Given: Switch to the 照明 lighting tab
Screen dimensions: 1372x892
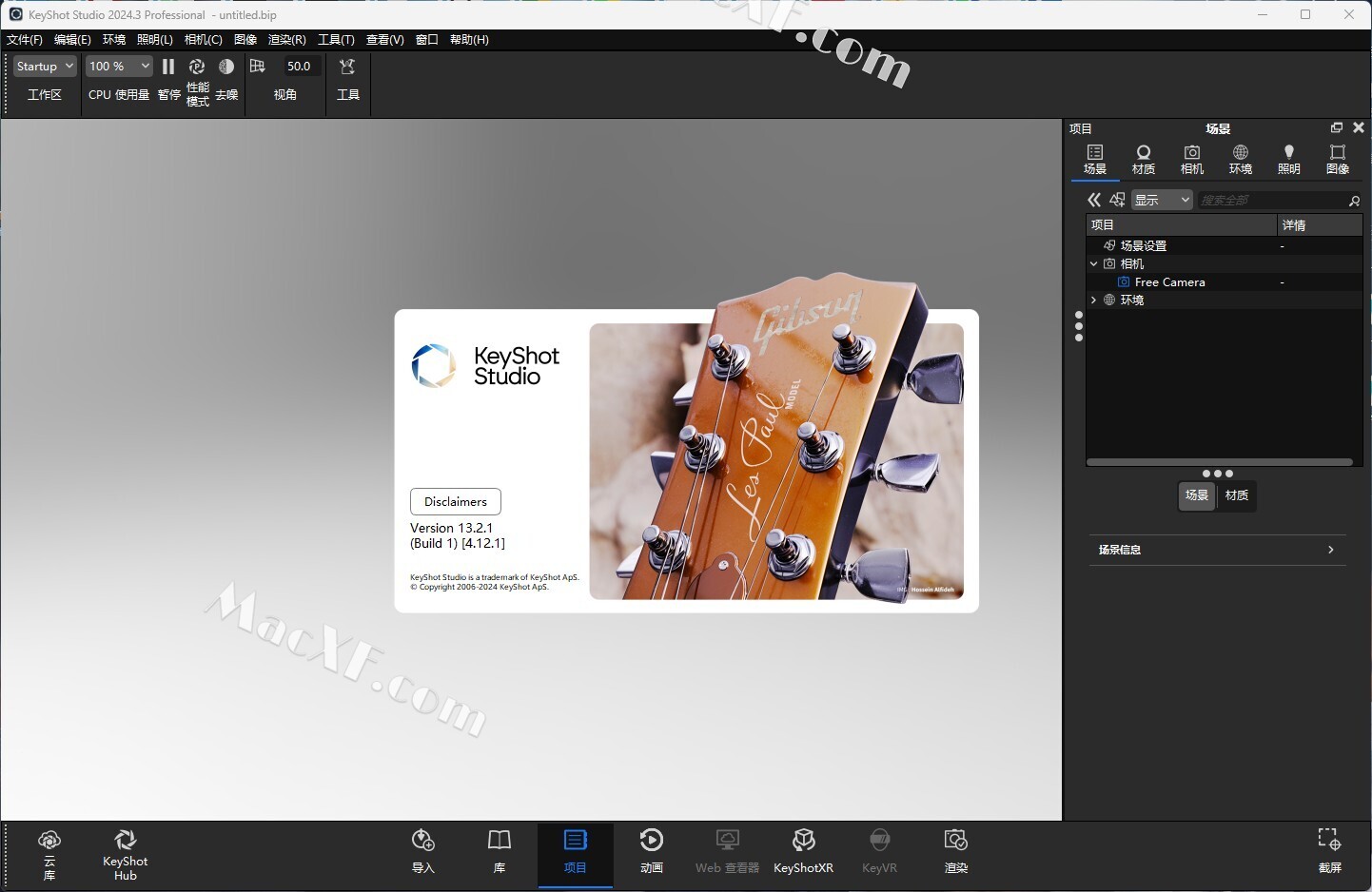Looking at the screenshot, I should (1289, 160).
